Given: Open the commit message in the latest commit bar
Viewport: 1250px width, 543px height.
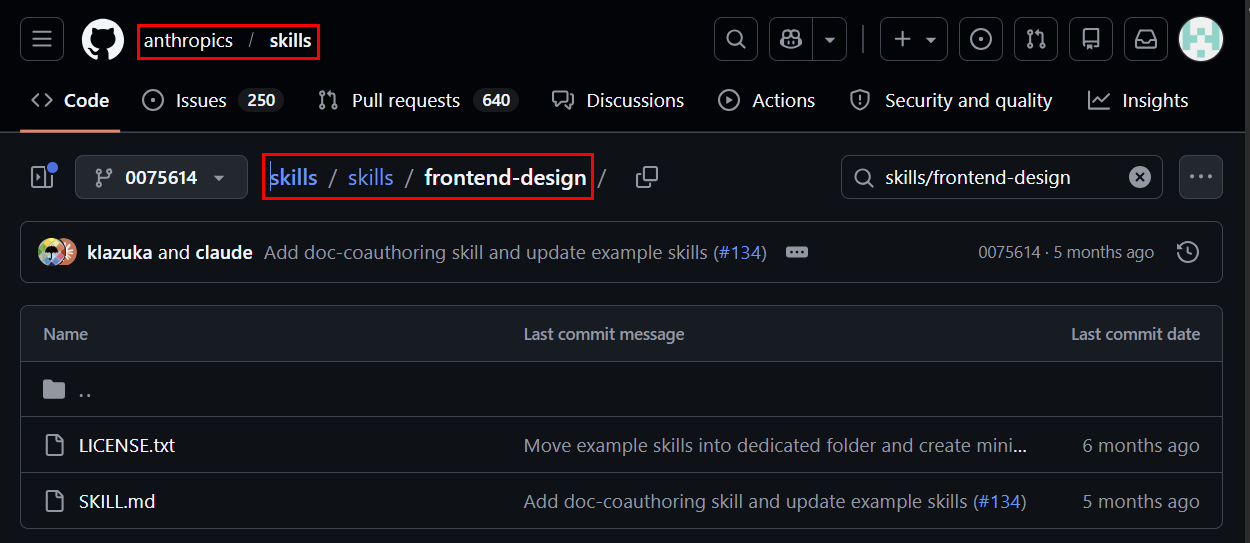Looking at the screenshot, I should [485, 252].
